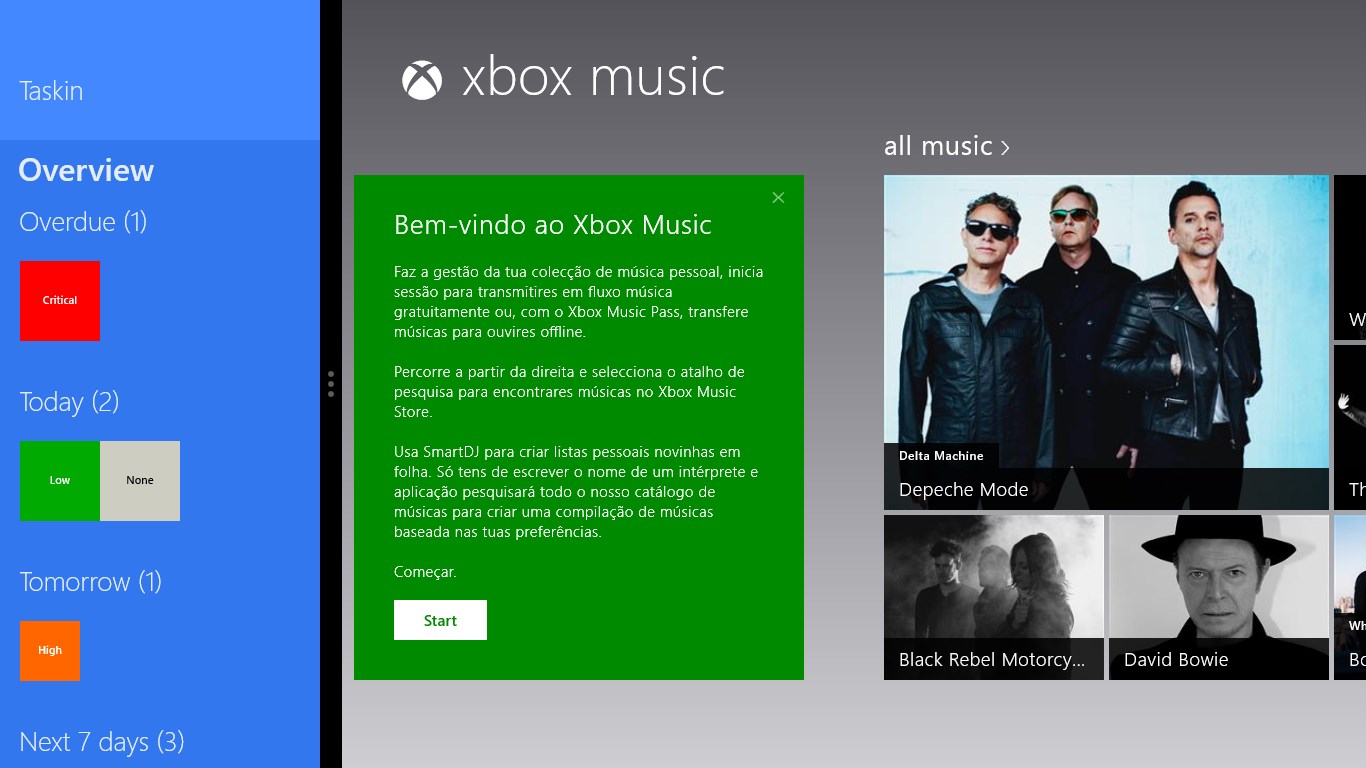Viewport: 1366px width, 768px height.
Task: Select the red Critical task tile
Action: point(60,300)
